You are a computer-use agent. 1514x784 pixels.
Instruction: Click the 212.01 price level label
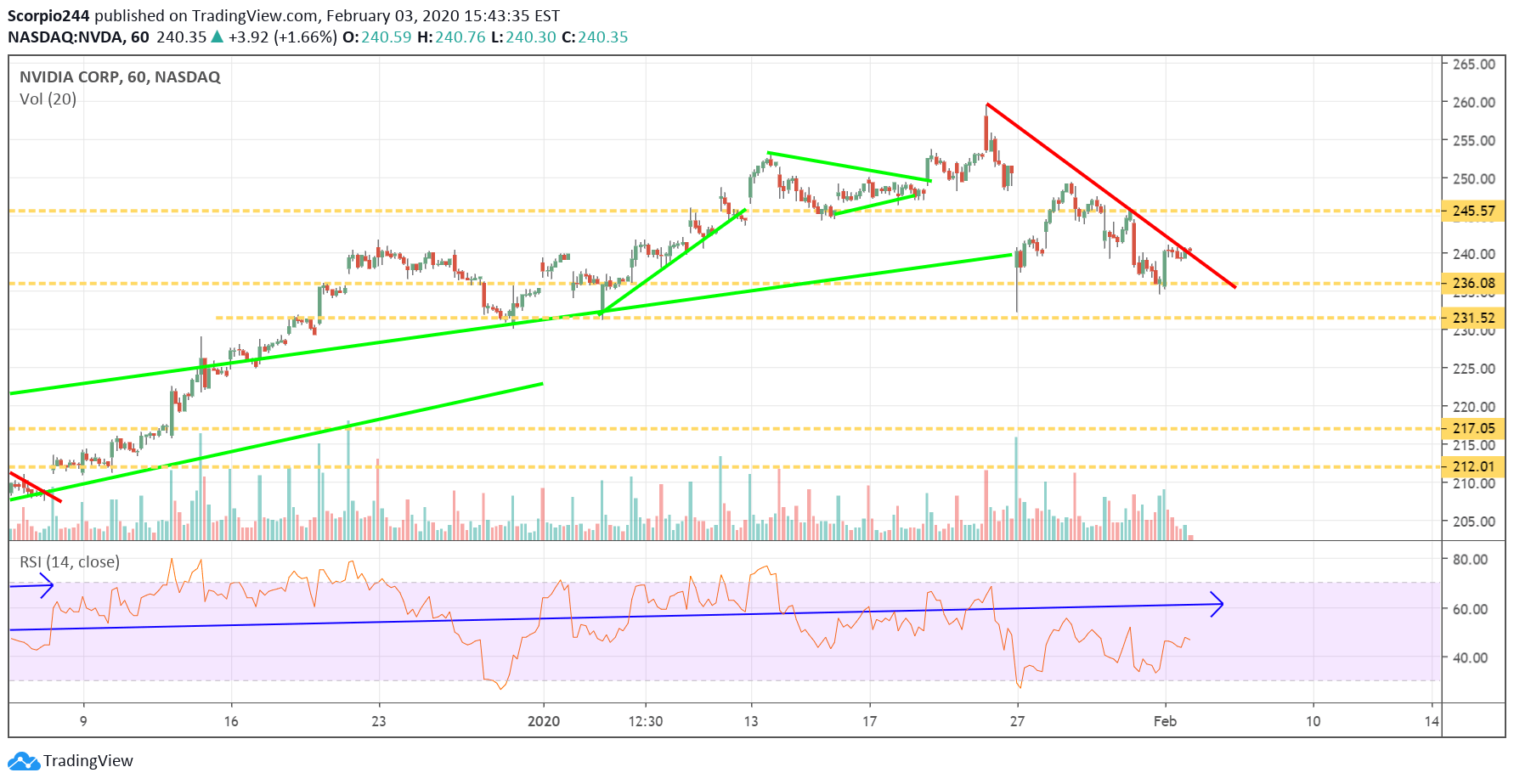point(1473,466)
